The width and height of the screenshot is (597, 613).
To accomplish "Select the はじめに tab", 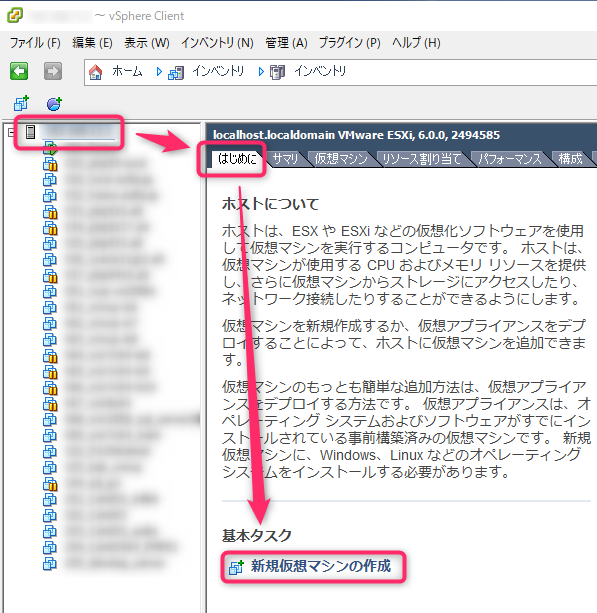I will pyautogui.click(x=237, y=159).
